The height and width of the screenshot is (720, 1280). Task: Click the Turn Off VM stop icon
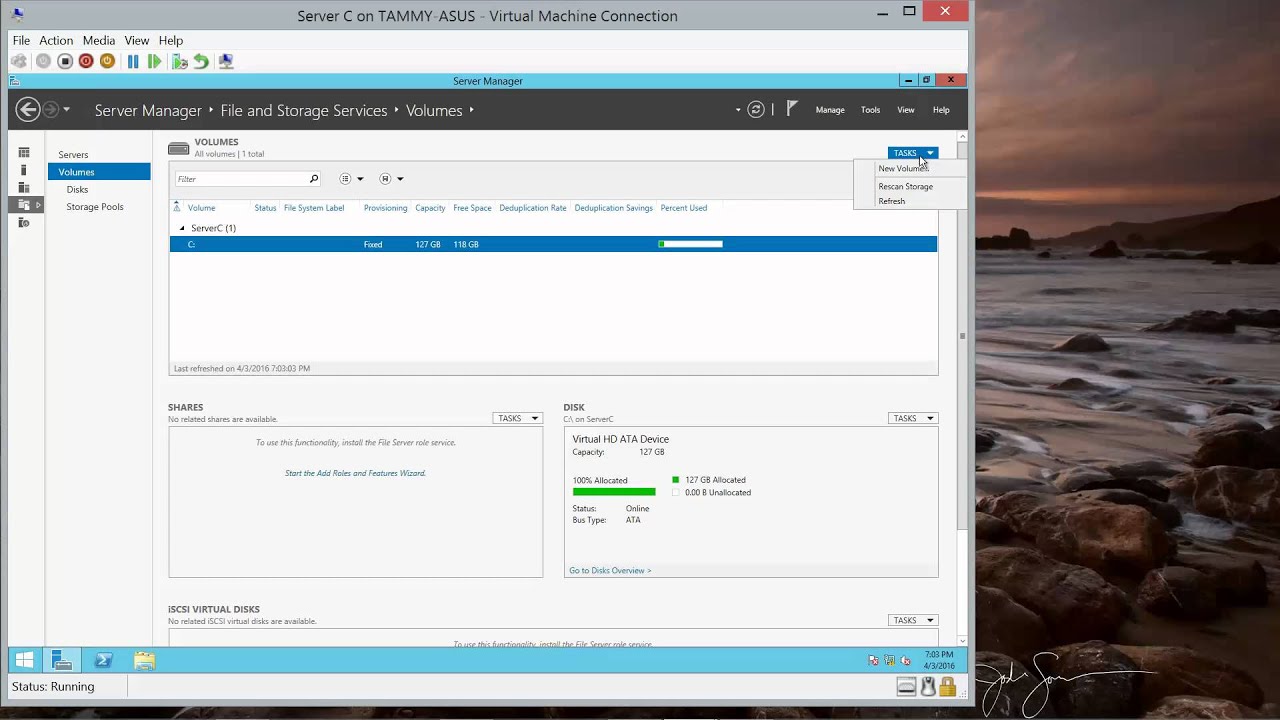[x=65, y=61]
